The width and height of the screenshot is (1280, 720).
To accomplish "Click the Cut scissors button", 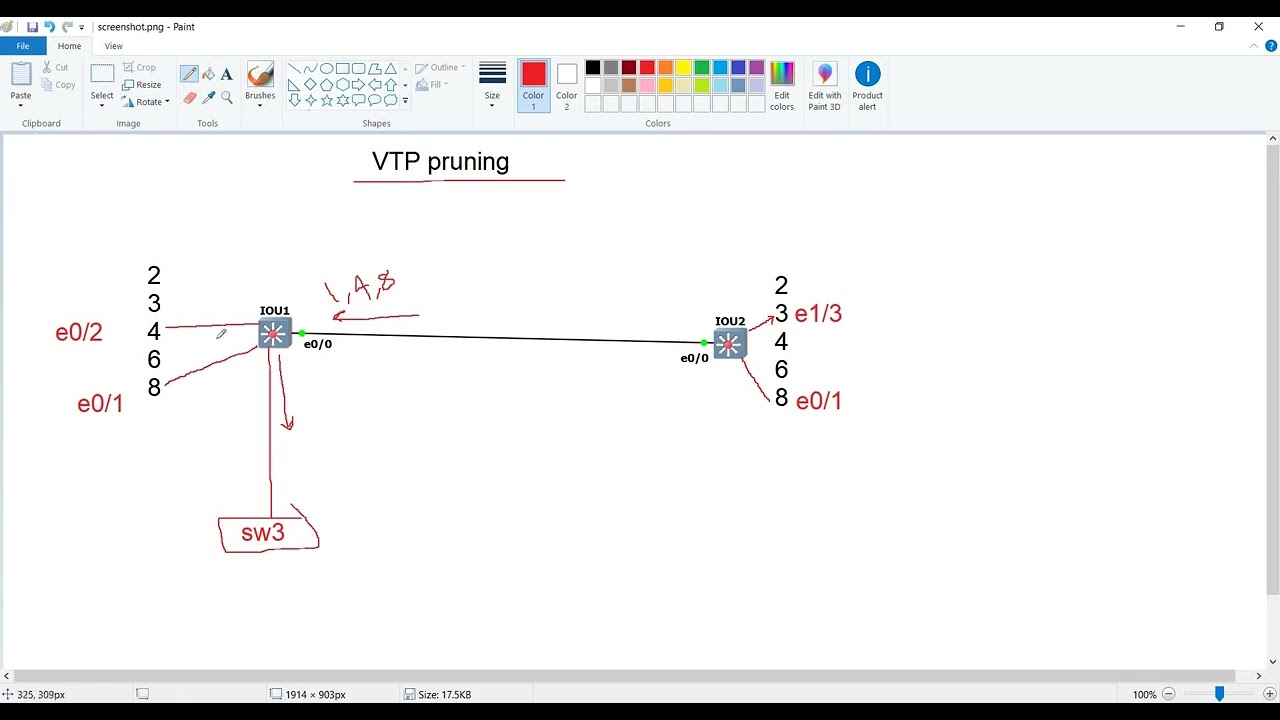I will (56, 67).
